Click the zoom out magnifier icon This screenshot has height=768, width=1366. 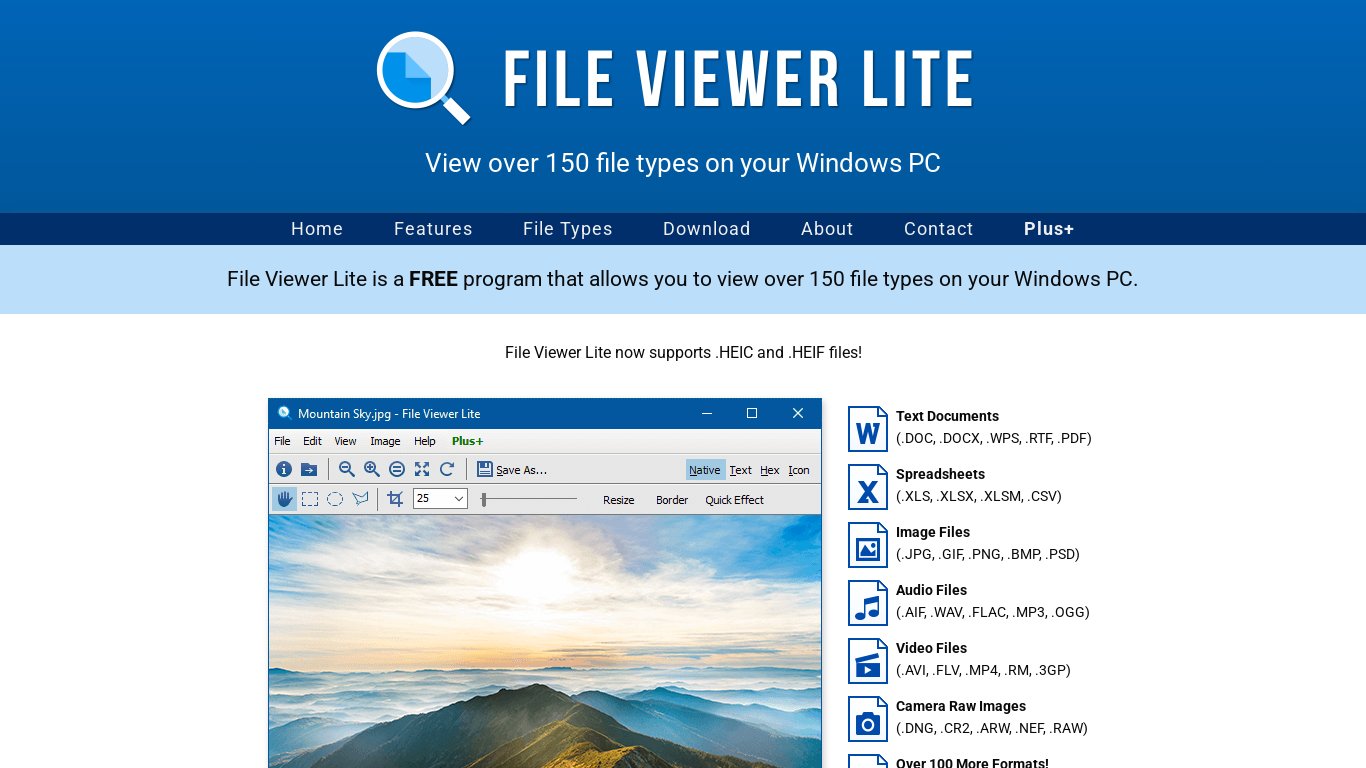pos(347,469)
